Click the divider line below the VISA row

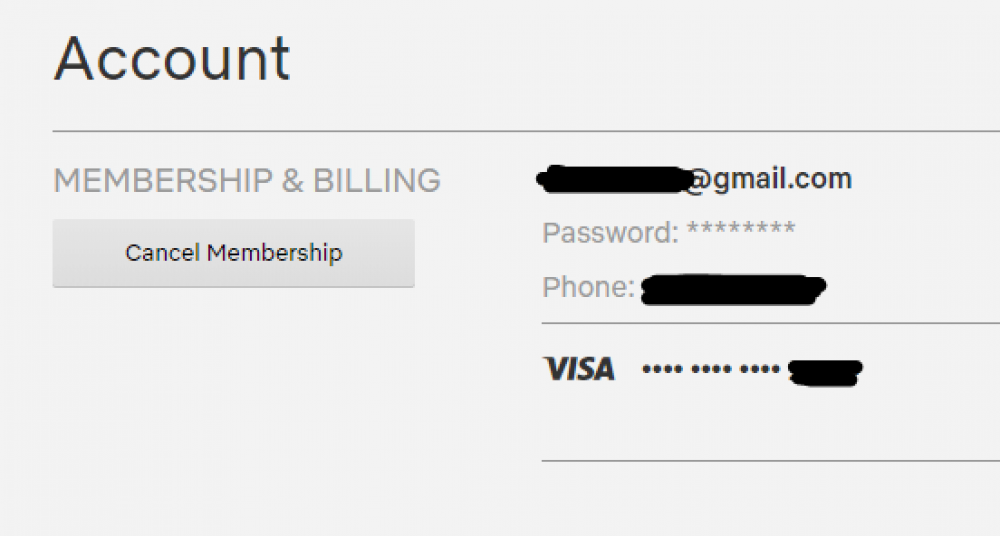[770, 460]
